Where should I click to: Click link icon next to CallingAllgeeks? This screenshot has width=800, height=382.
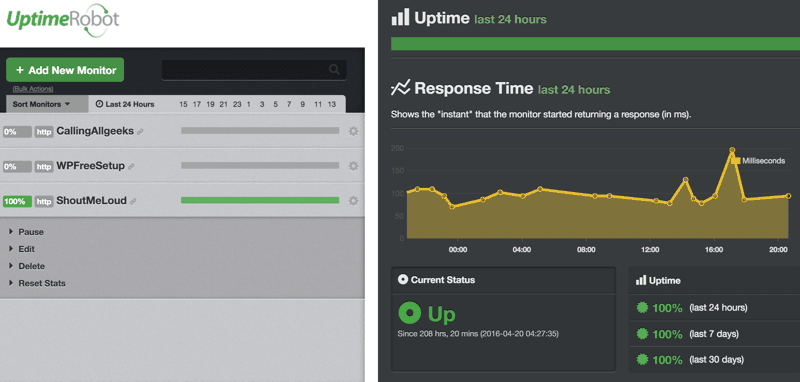point(140,132)
